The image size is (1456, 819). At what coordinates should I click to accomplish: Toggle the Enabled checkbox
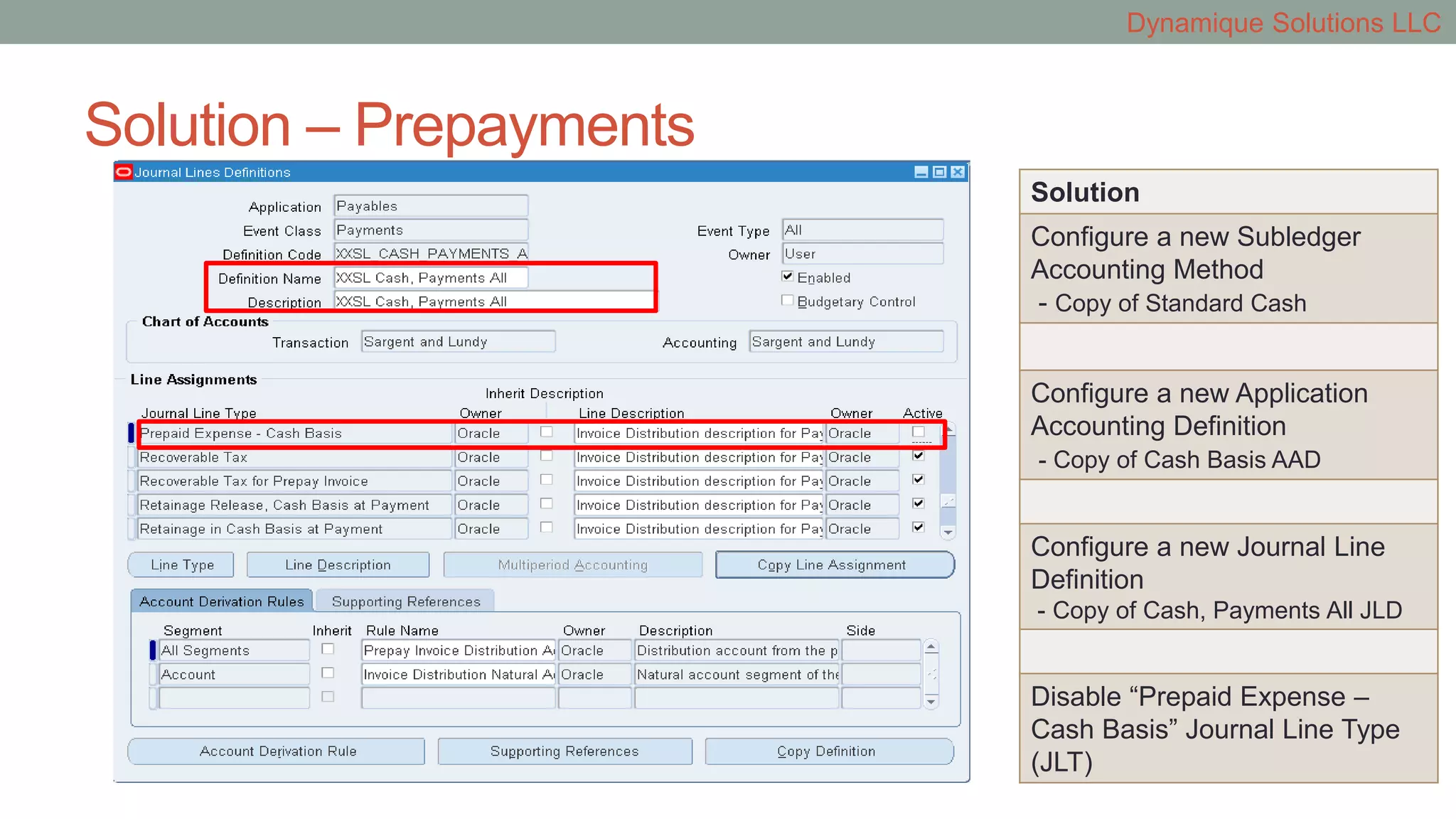[x=787, y=277]
